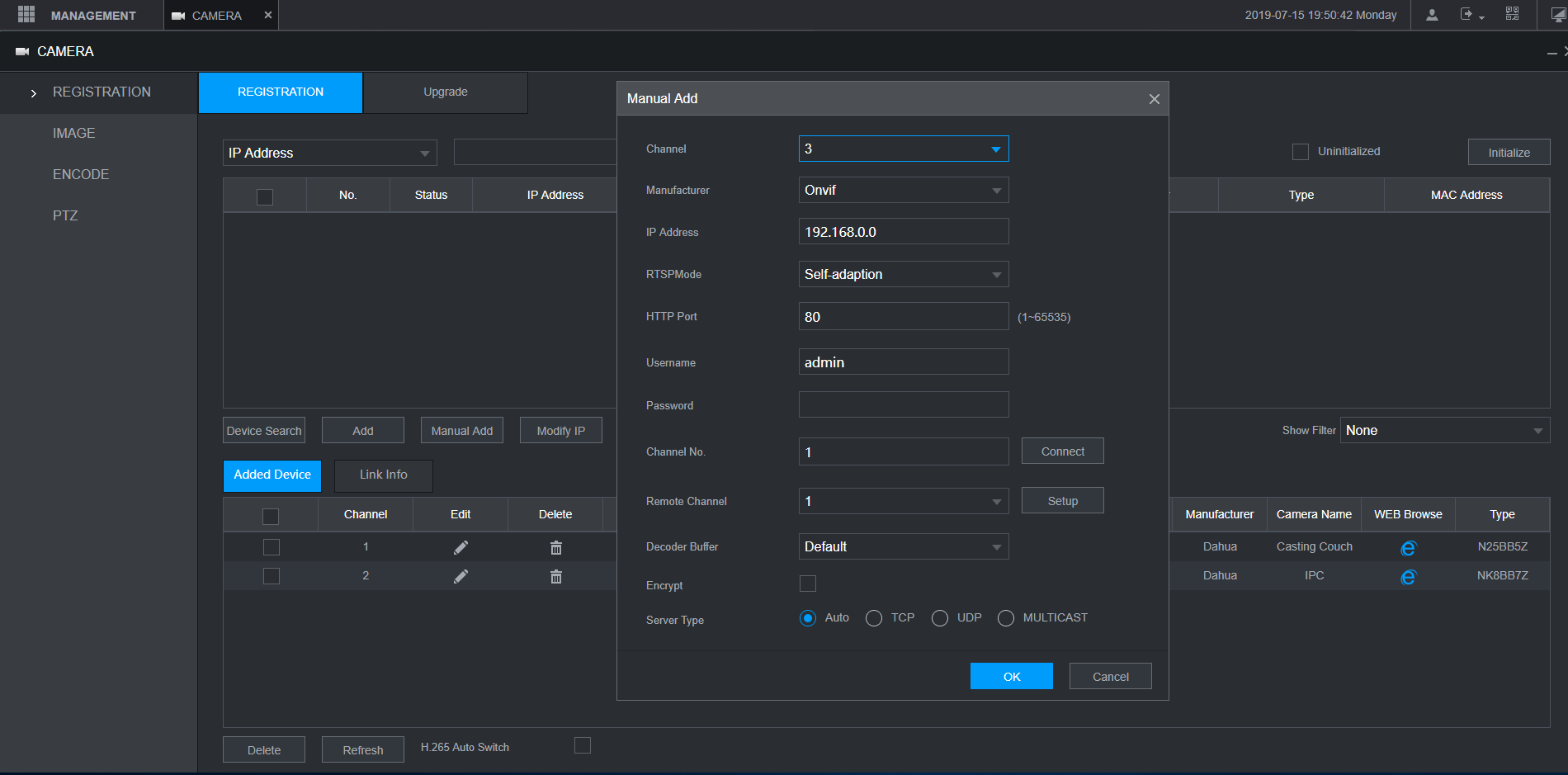Image resolution: width=1568 pixels, height=775 pixels.
Task: Click the user account icon in top bar
Action: coord(1432,15)
